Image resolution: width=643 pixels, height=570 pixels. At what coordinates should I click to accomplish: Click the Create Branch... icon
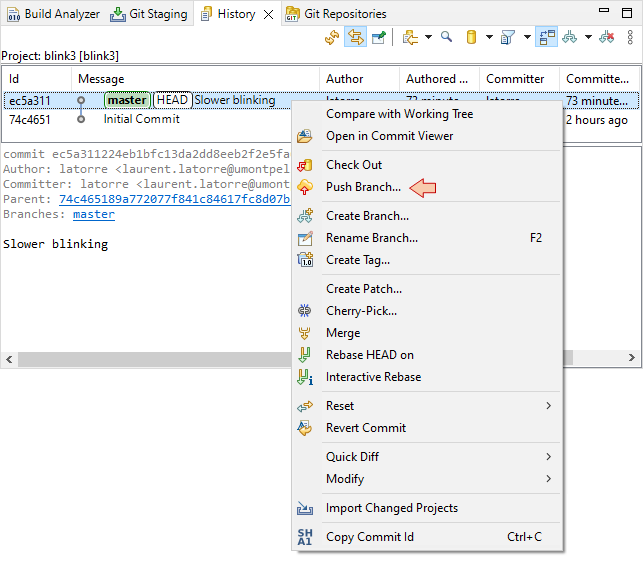[306, 216]
